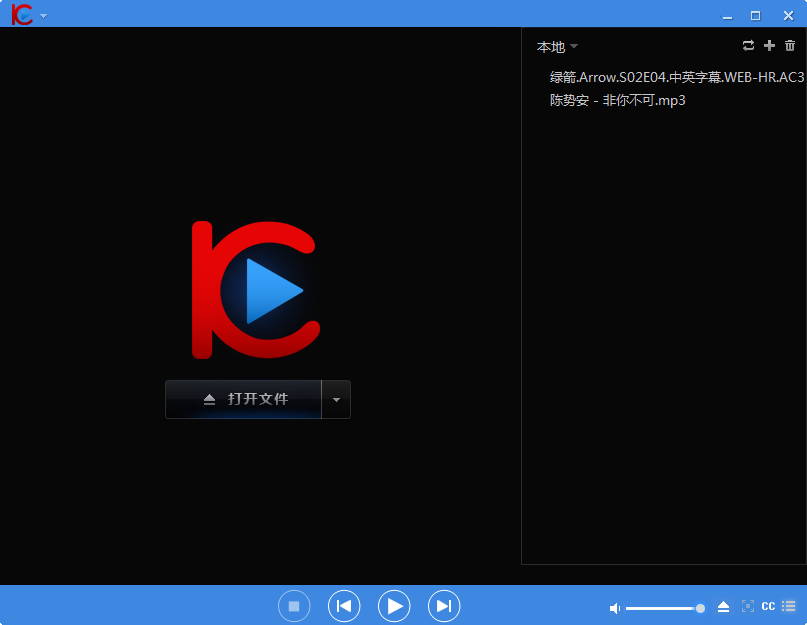Image resolution: width=807 pixels, height=625 pixels.
Task: Close the player window
Action: [788, 16]
